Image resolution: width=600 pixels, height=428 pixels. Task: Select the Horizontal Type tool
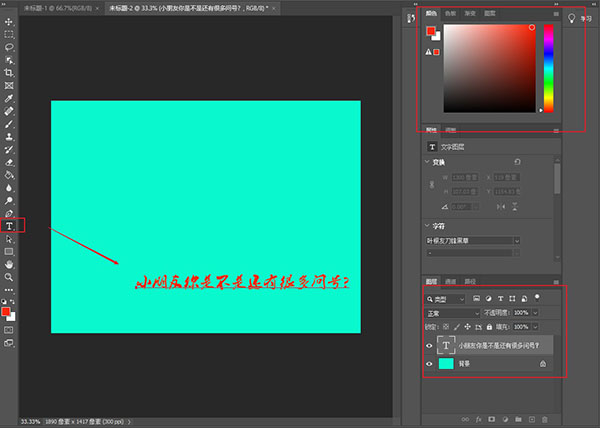[x=9, y=226]
